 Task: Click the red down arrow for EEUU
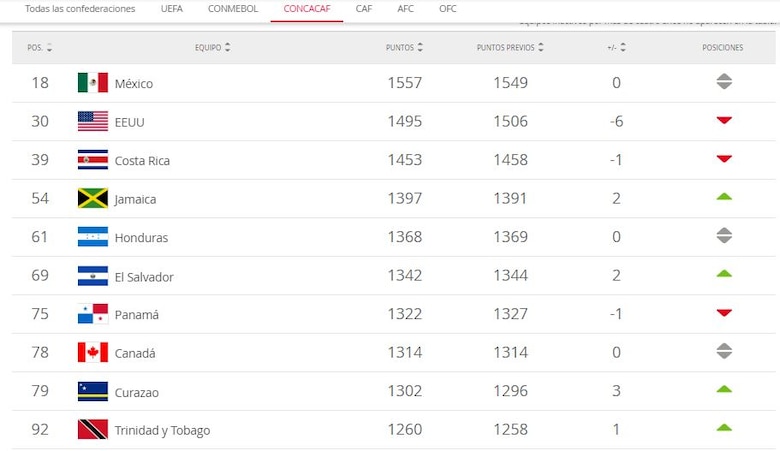pyautogui.click(x=724, y=121)
